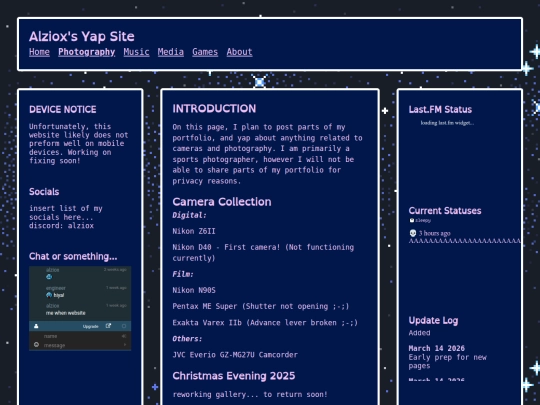Open the Media page link
Image resolution: width=540 pixels, height=405 pixels.
tap(170, 52)
